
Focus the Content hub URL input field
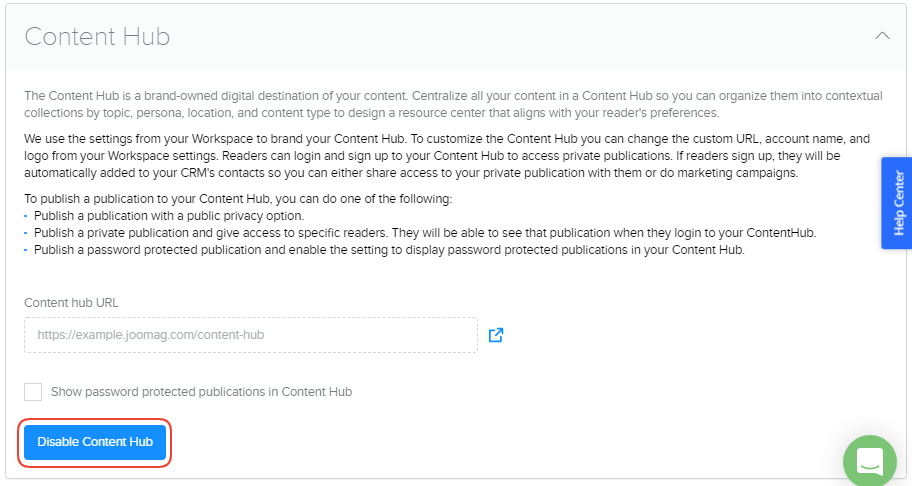point(250,336)
